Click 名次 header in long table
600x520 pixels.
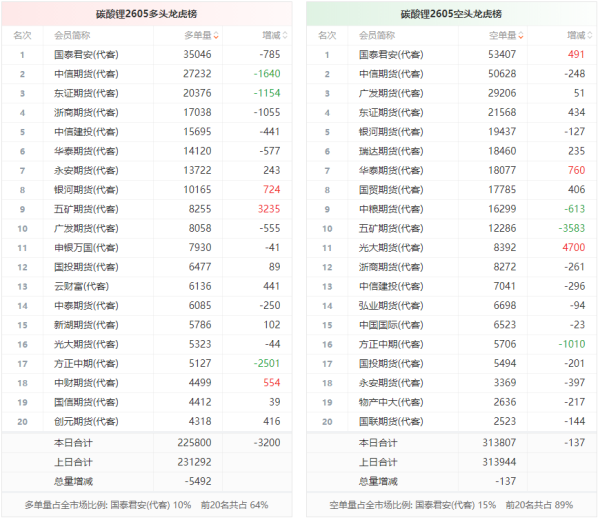[x=23, y=36]
